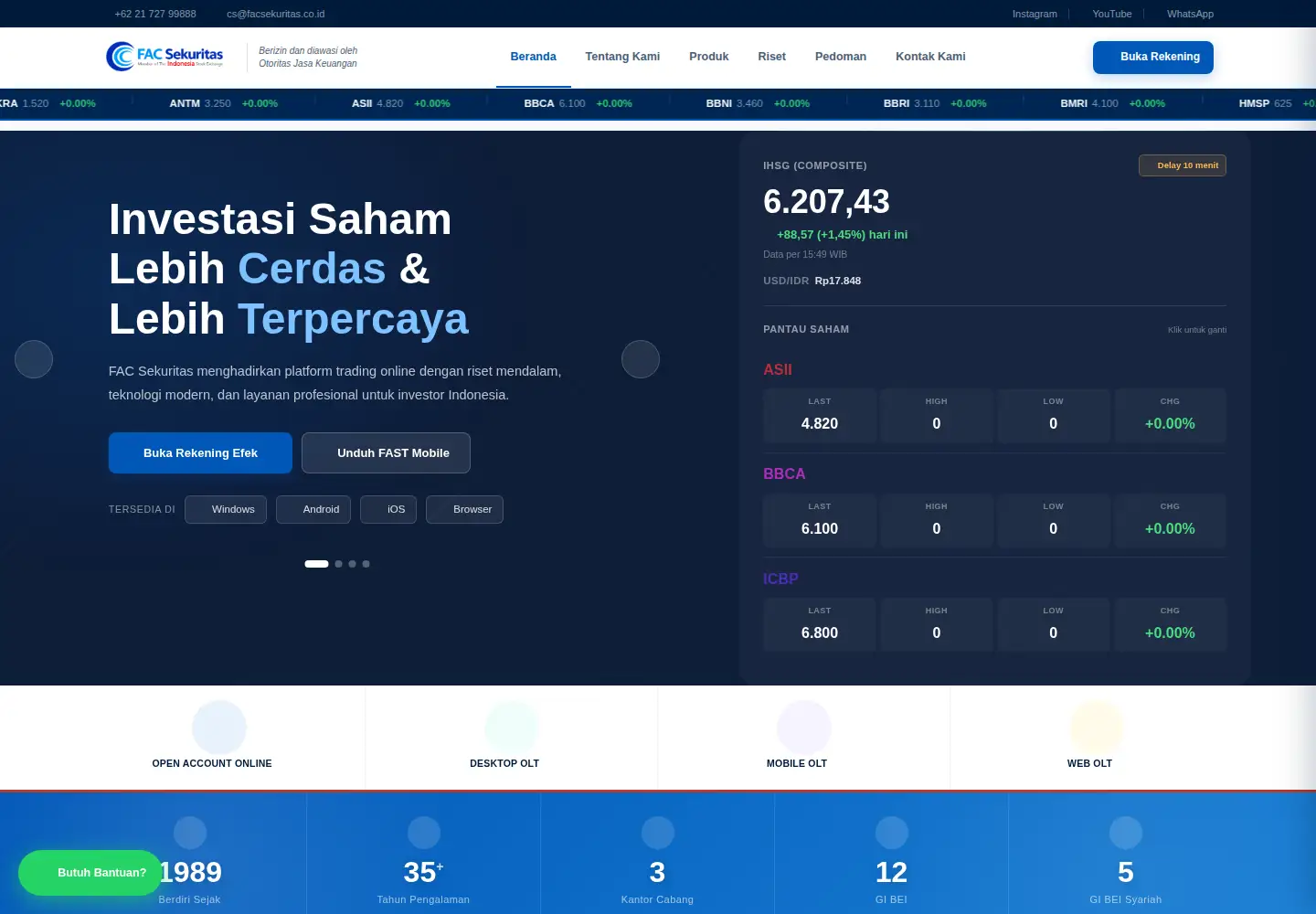Choose the Android platform button
Screen dimensions: 1316x914
click(x=313, y=510)
